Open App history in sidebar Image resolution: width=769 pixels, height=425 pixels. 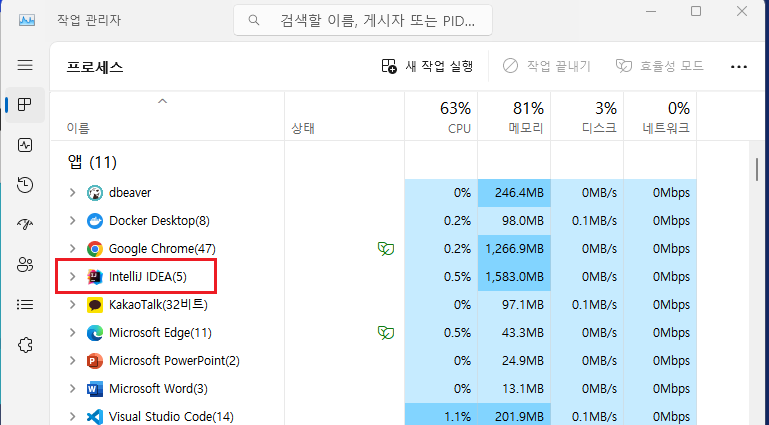[x=25, y=185]
